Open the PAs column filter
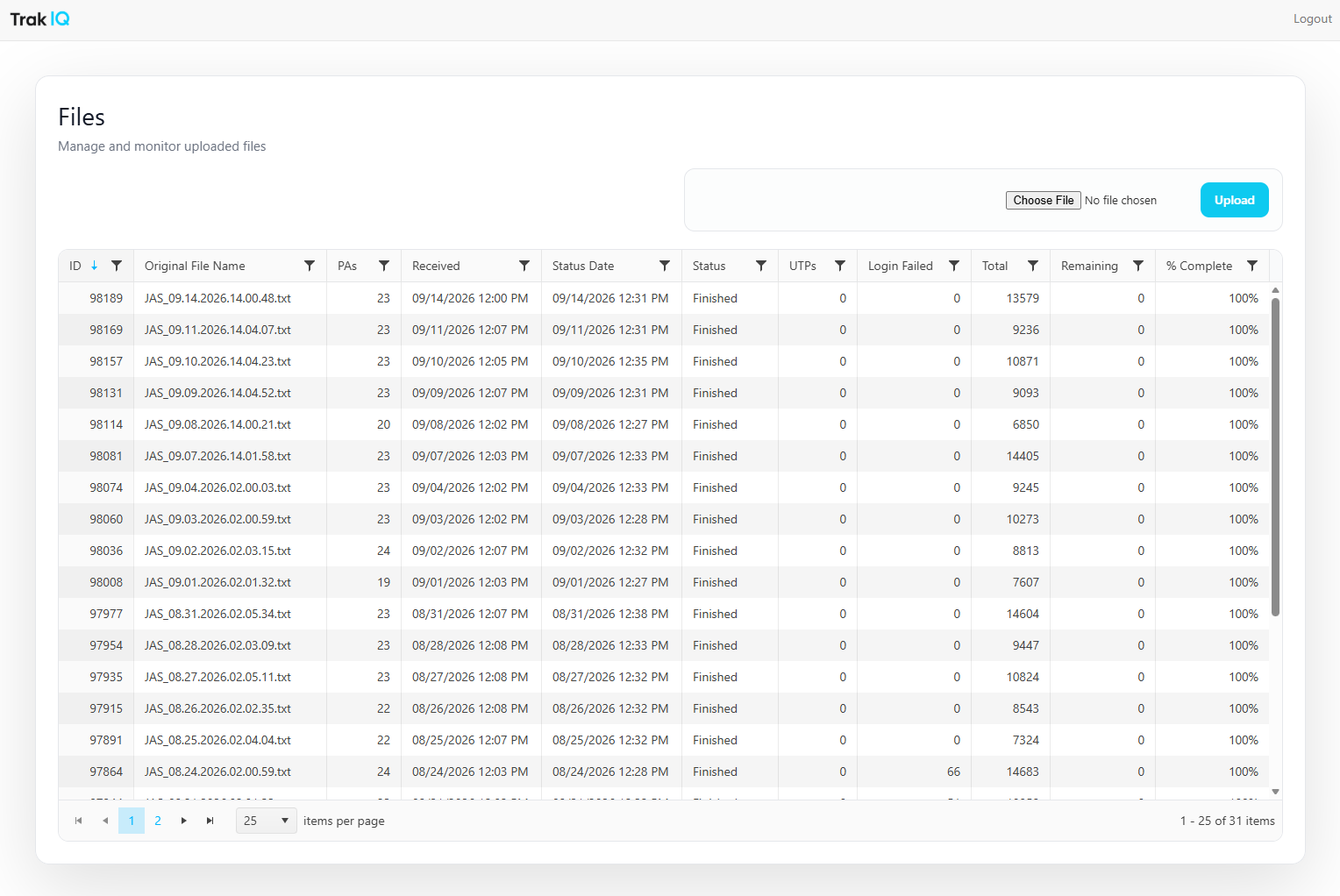 (x=384, y=266)
